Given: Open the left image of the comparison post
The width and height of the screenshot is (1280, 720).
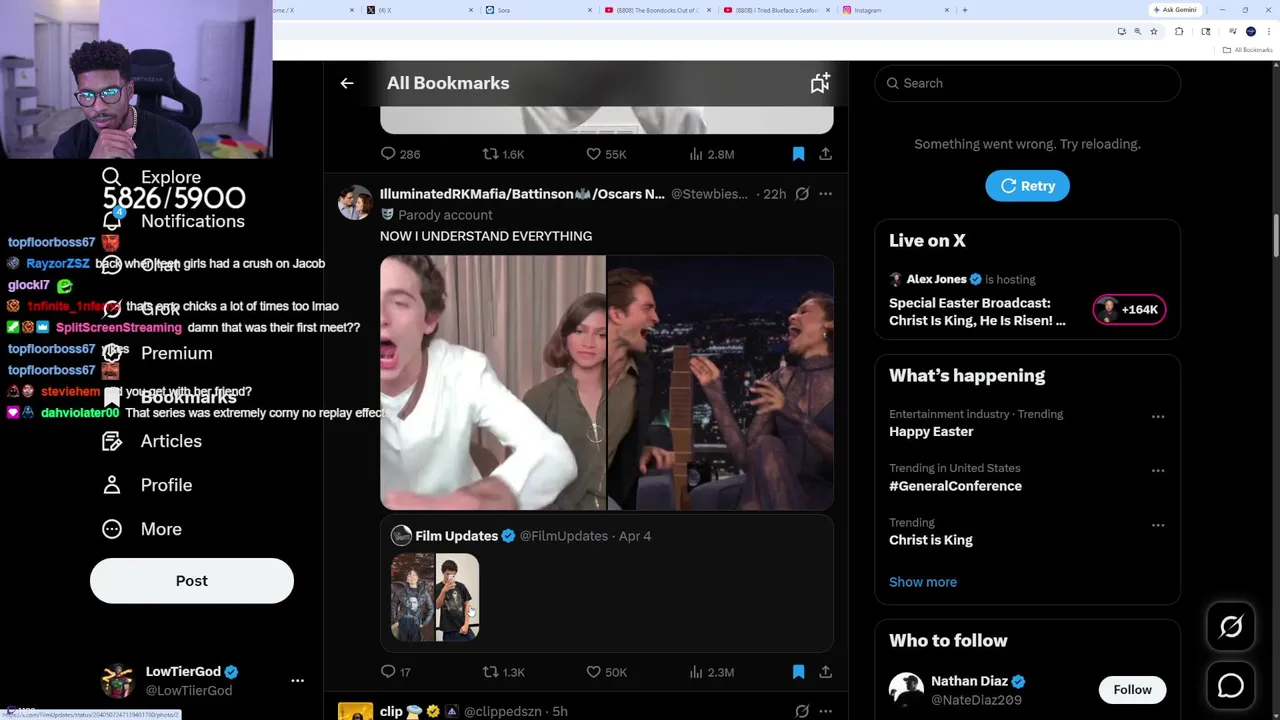Looking at the screenshot, I should tap(493, 382).
